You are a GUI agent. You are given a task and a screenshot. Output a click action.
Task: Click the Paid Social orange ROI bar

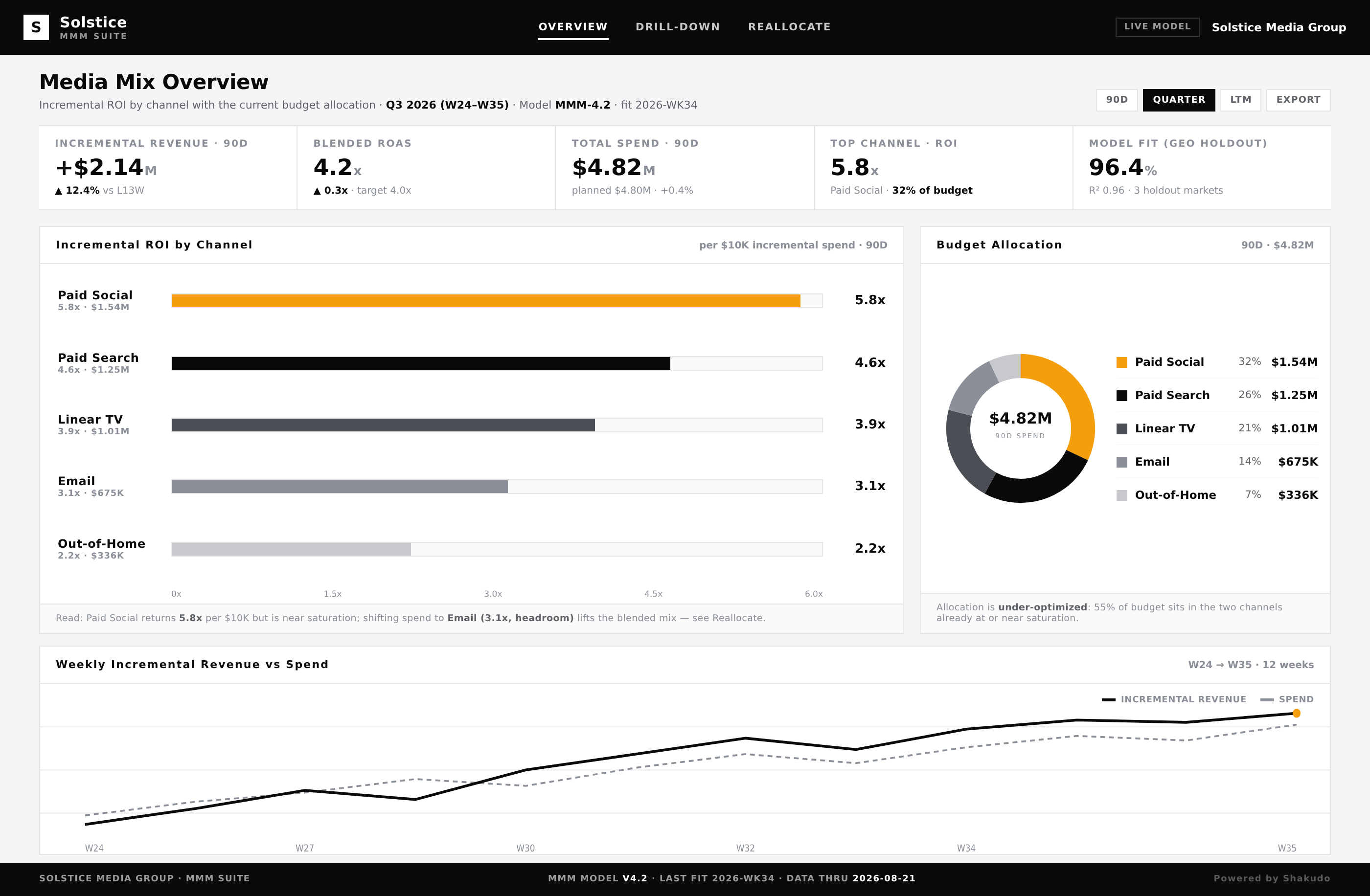tap(486, 300)
